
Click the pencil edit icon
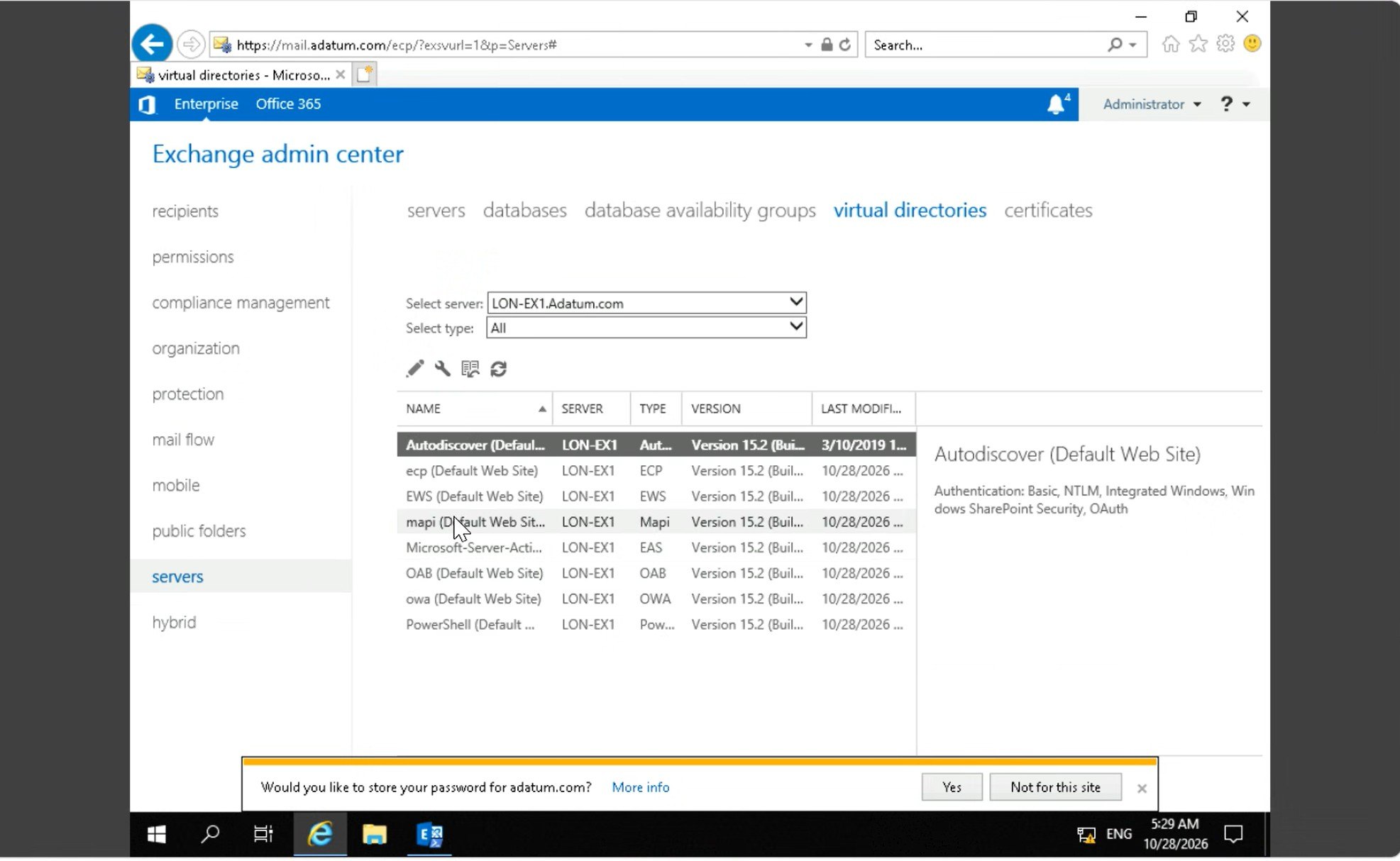(414, 369)
